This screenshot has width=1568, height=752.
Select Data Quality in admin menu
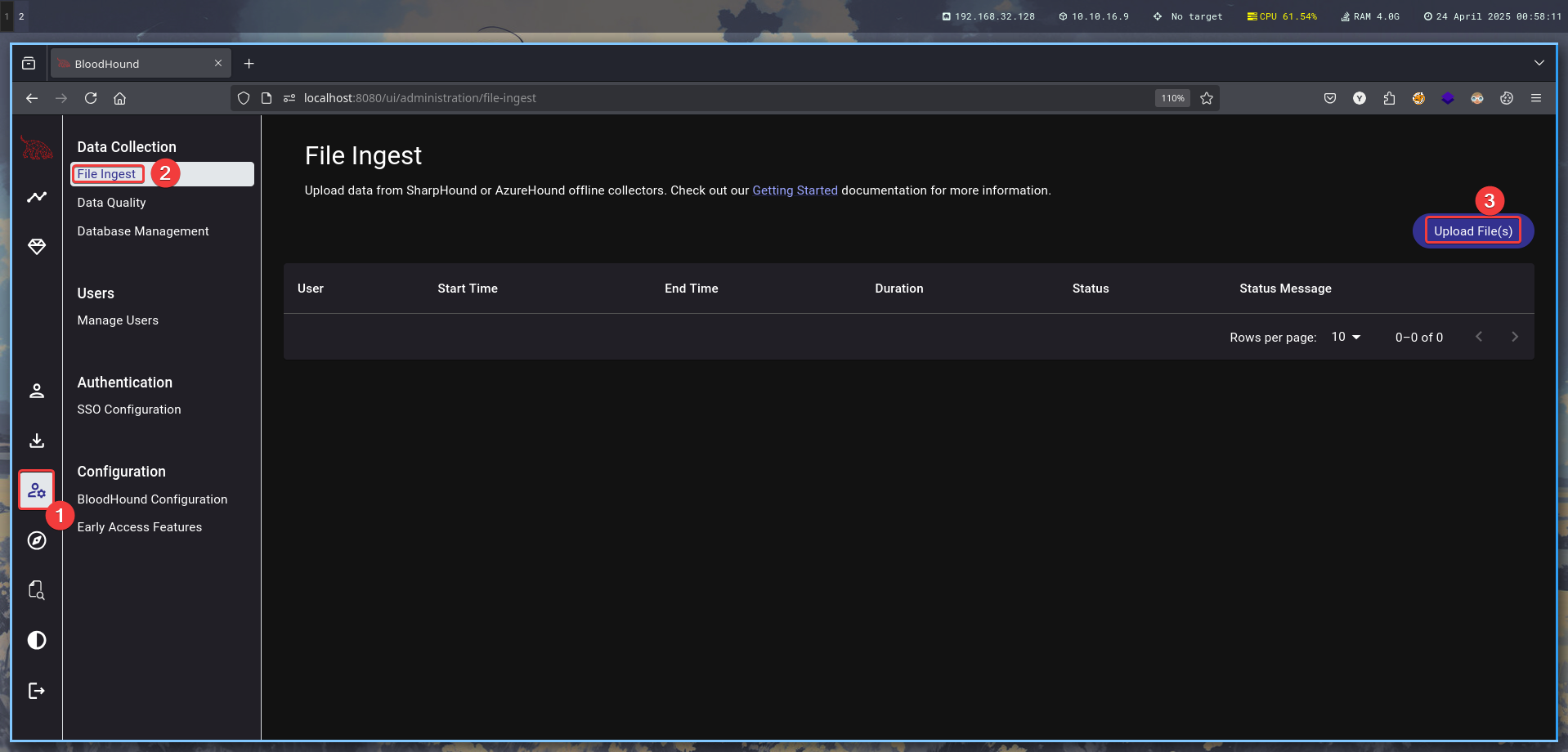coord(112,203)
